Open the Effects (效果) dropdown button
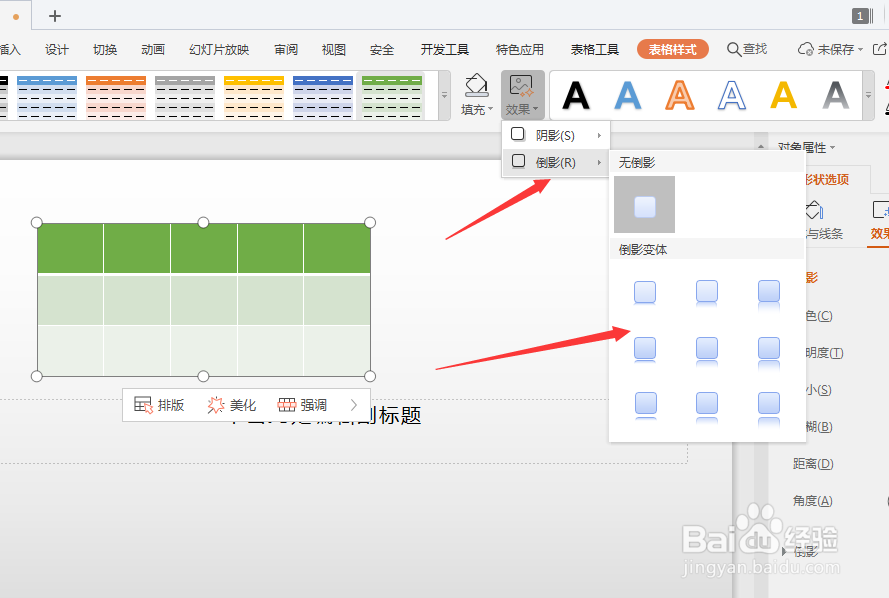The width and height of the screenshot is (889, 598). point(522,95)
